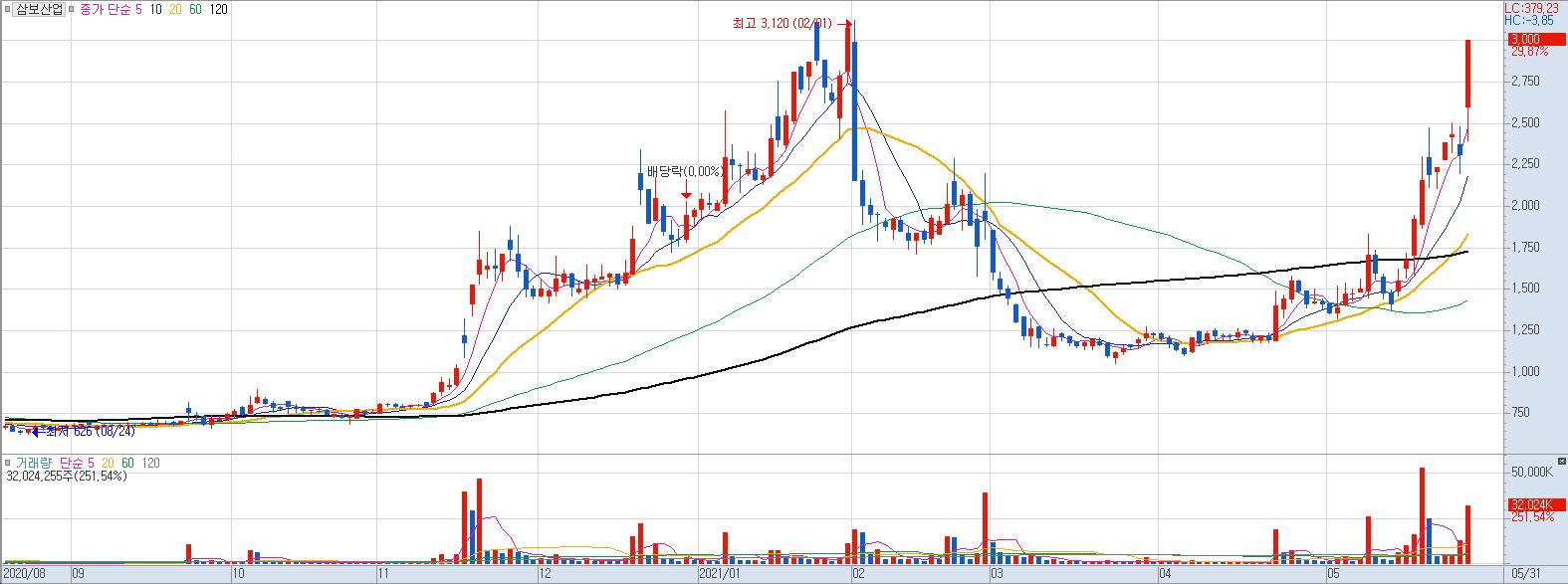Click the 02 month axis label
Viewport: 1568px width, 584px height.
point(857,574)
